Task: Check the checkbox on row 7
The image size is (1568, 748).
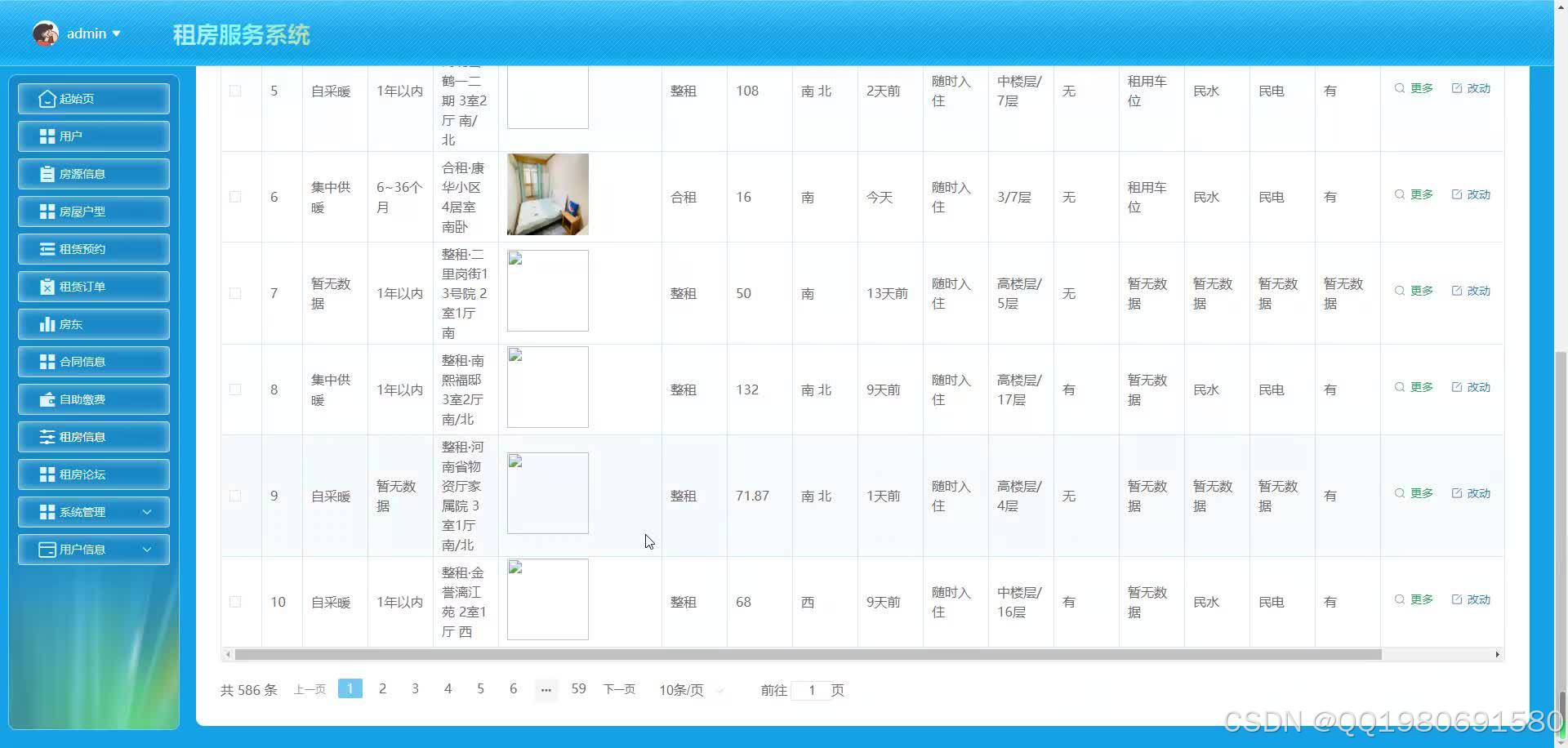Action: point(236,293)
